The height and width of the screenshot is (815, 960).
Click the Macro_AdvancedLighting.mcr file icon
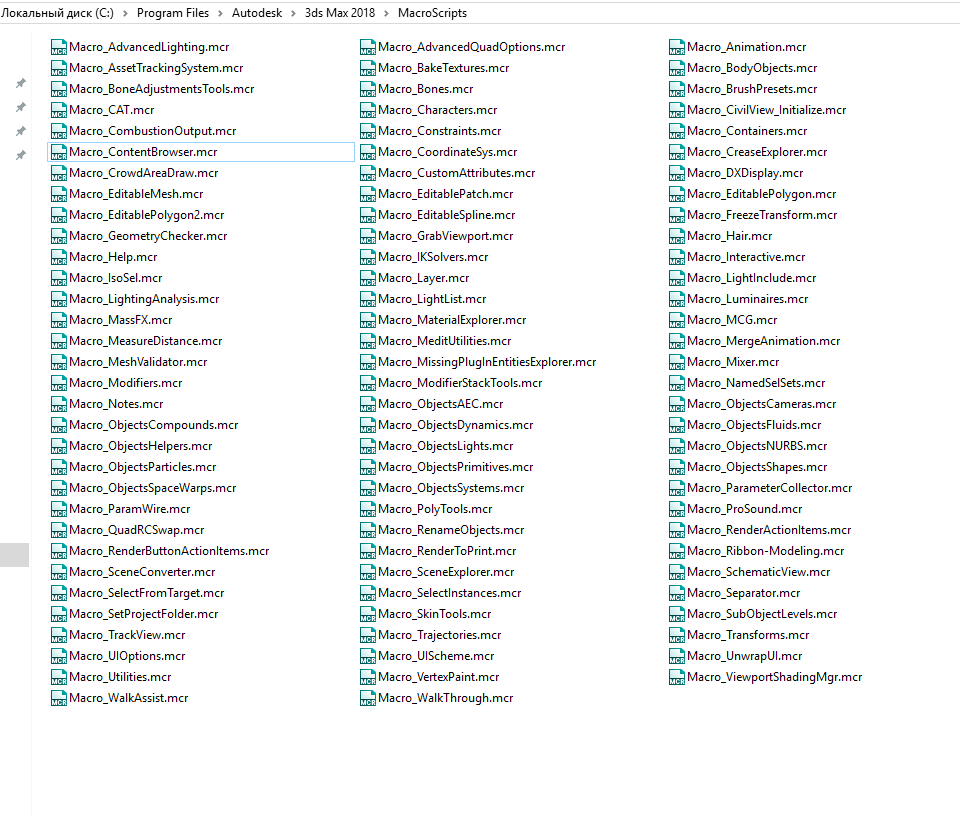pos(59,47)
